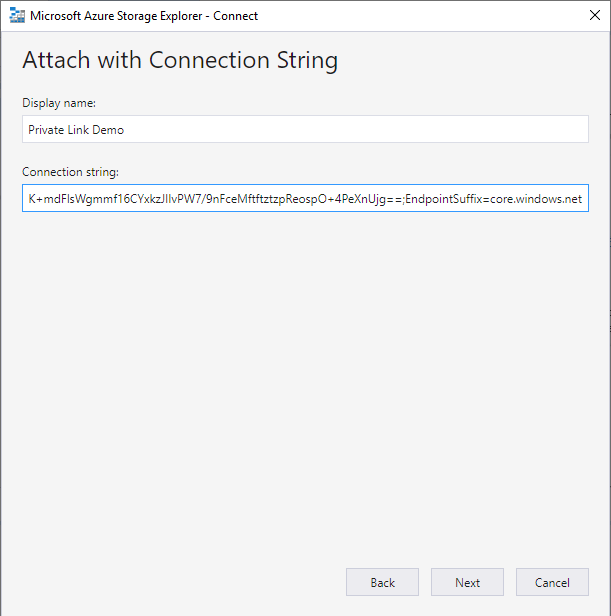611x616 pixels.
Task: Click 'EndpointSuffix=core.windows.net' in the connection string
Action: 494,199
